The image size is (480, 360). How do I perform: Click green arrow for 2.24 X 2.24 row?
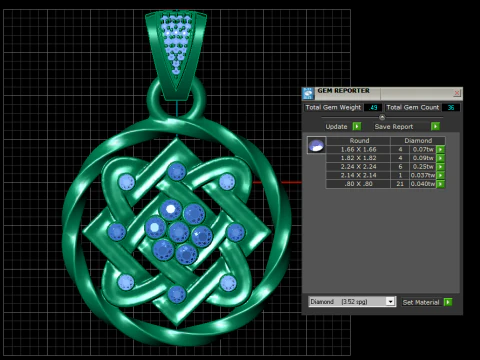440,167
